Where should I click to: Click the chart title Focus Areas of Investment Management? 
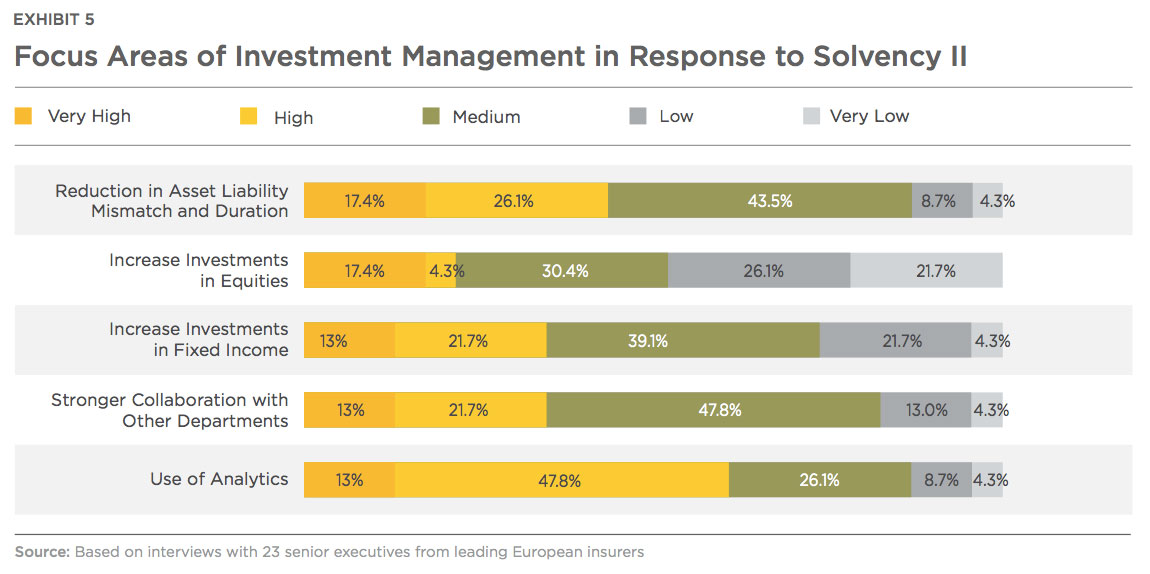[x=491, y=56]
